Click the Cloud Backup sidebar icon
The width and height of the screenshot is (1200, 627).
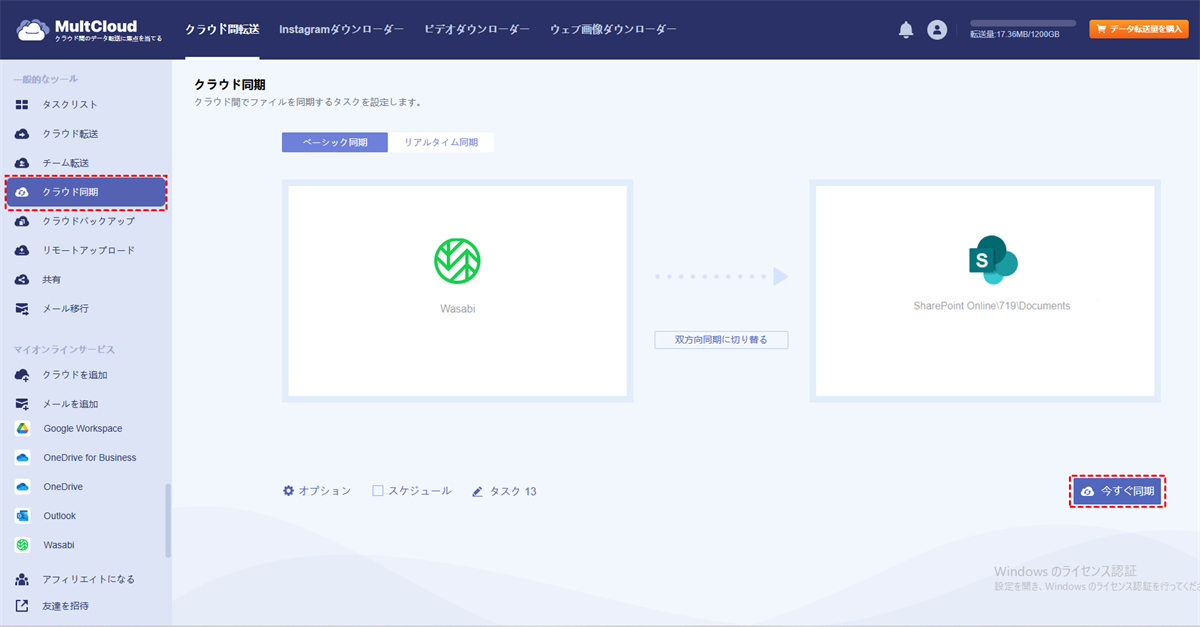22,221
